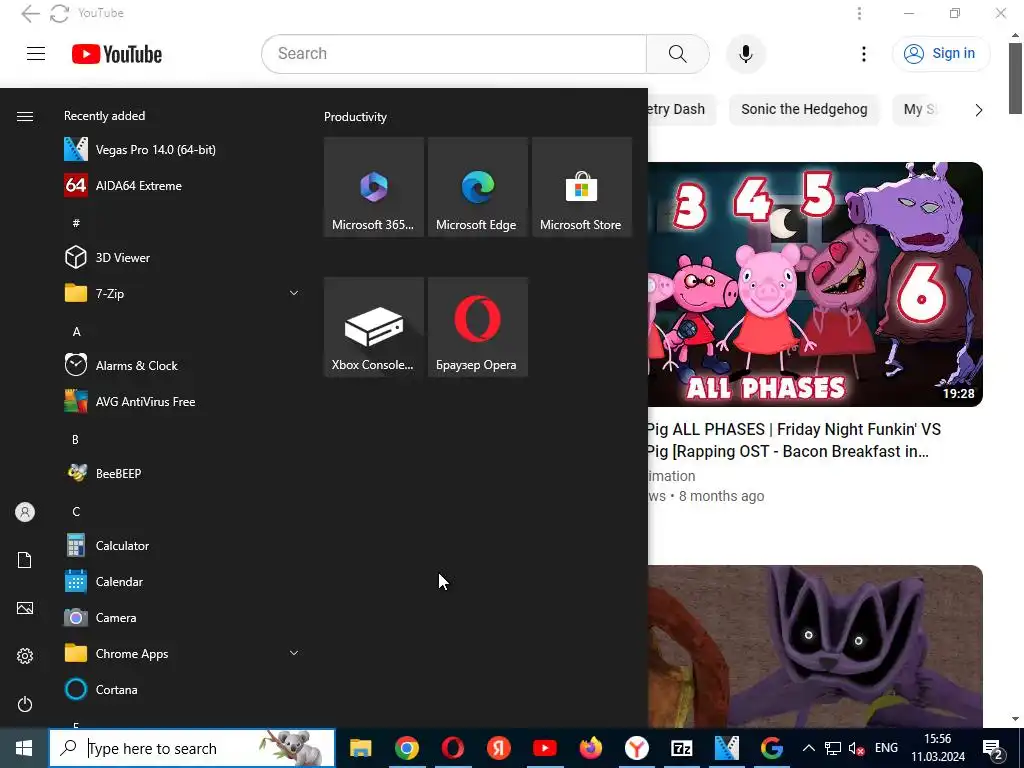Play the purple cat creature video thumbnail

click(x=815, y=647)
